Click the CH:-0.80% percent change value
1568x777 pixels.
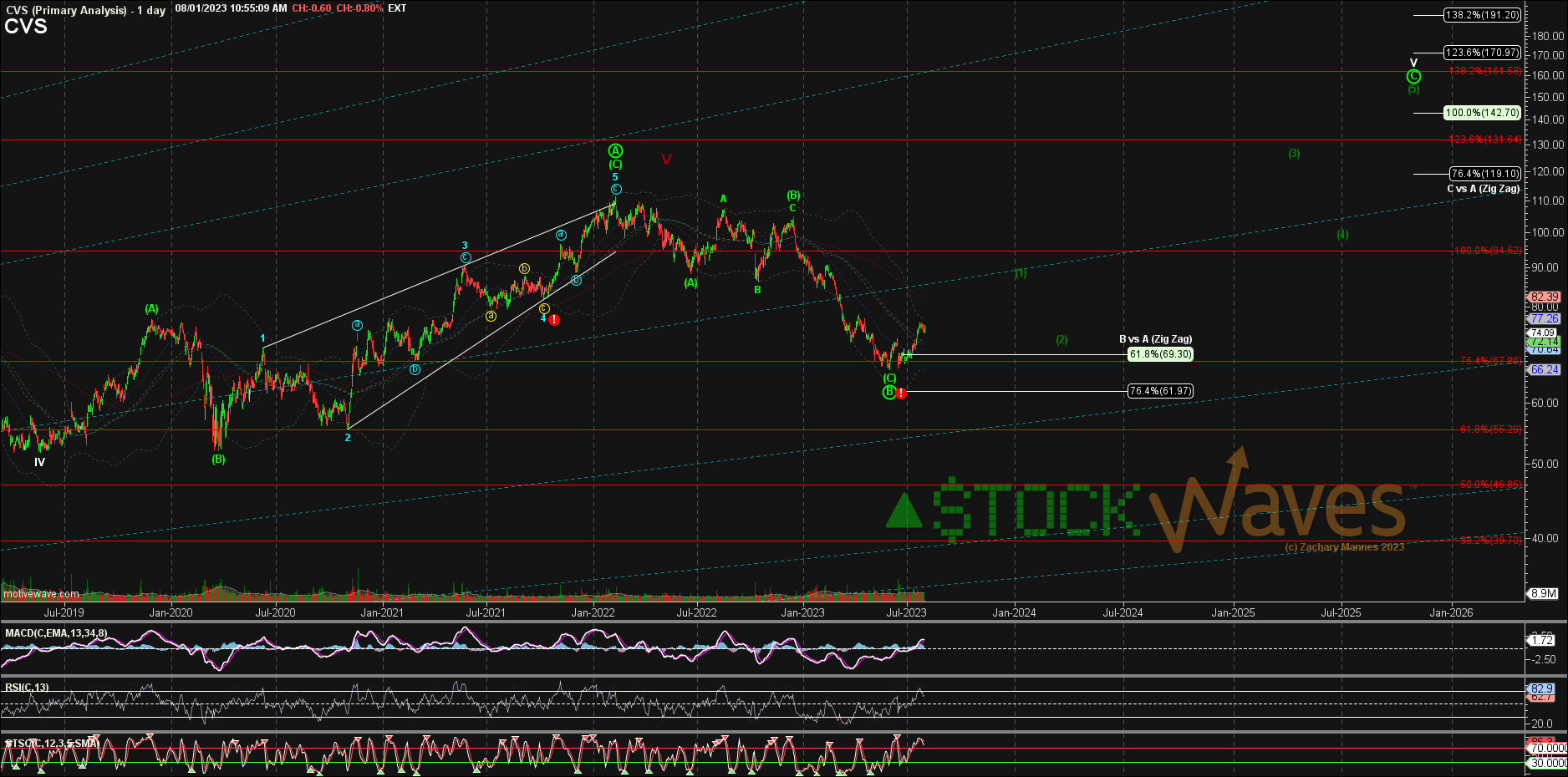coord(359,8)
